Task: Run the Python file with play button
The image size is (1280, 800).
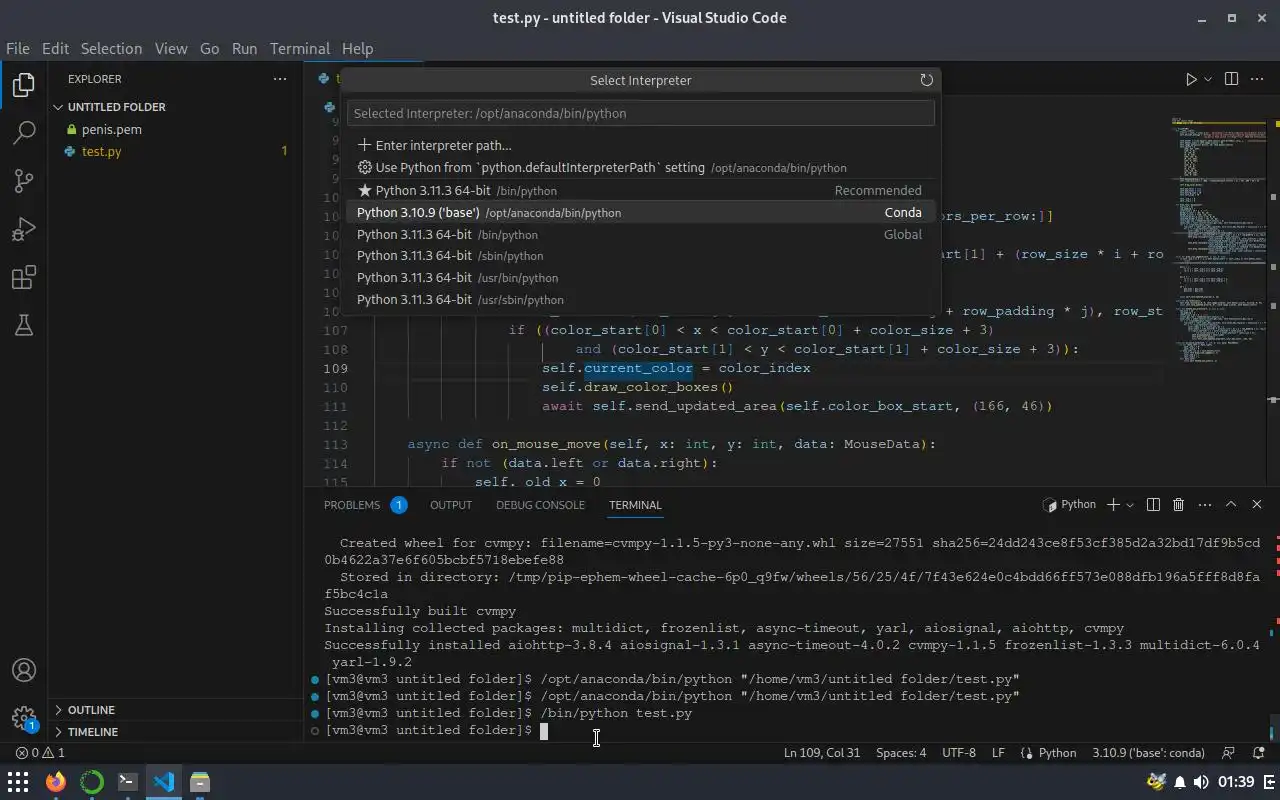Action: (1191, 79)
